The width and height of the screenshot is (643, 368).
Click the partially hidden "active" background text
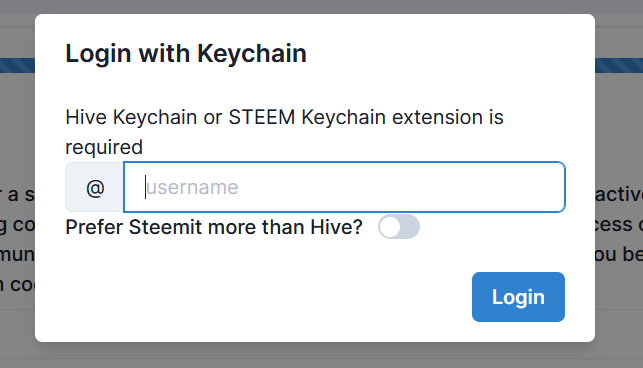coord(619,194)
